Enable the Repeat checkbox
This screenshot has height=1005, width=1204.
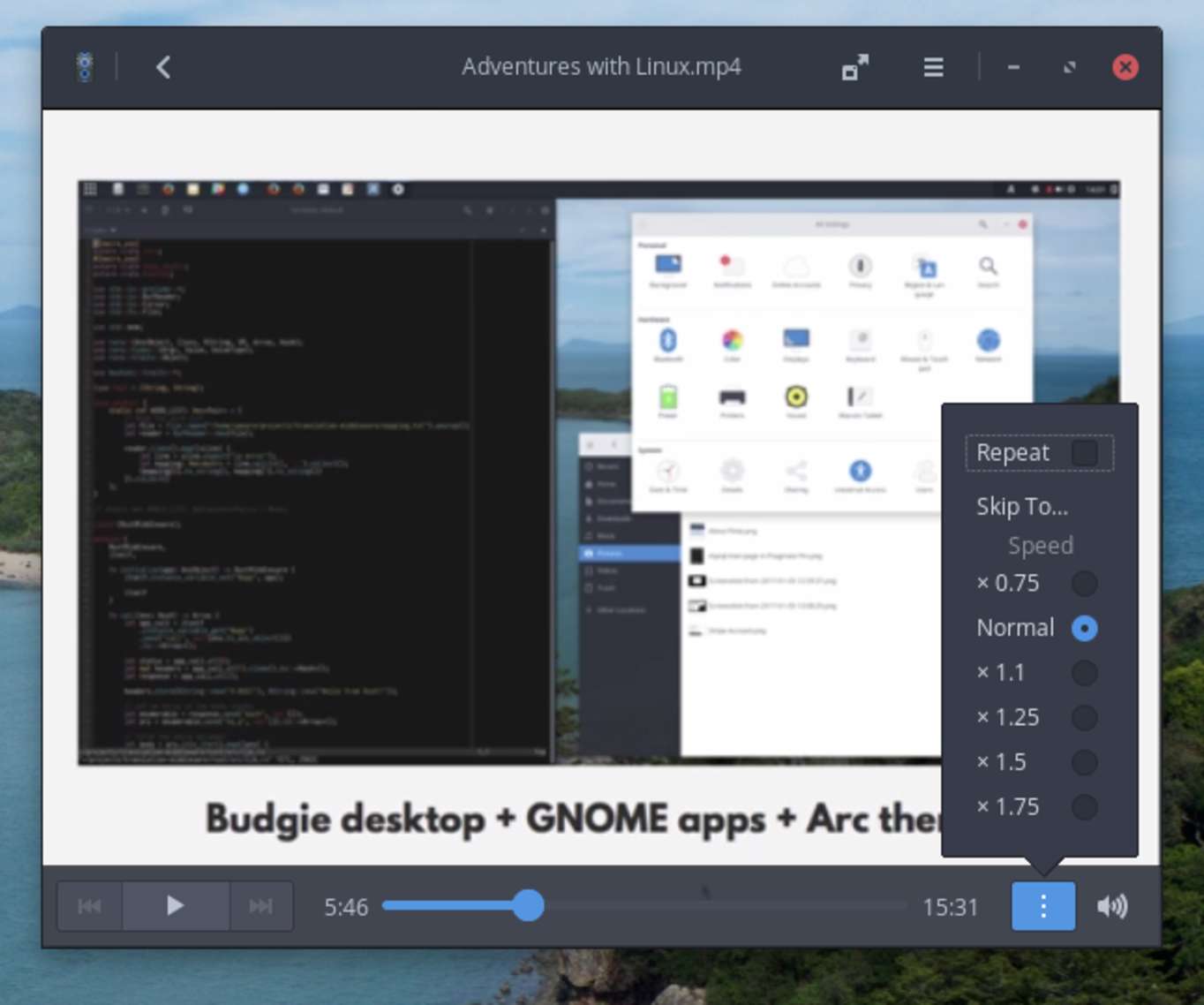pyautogui.click(x=1084, y=453)
